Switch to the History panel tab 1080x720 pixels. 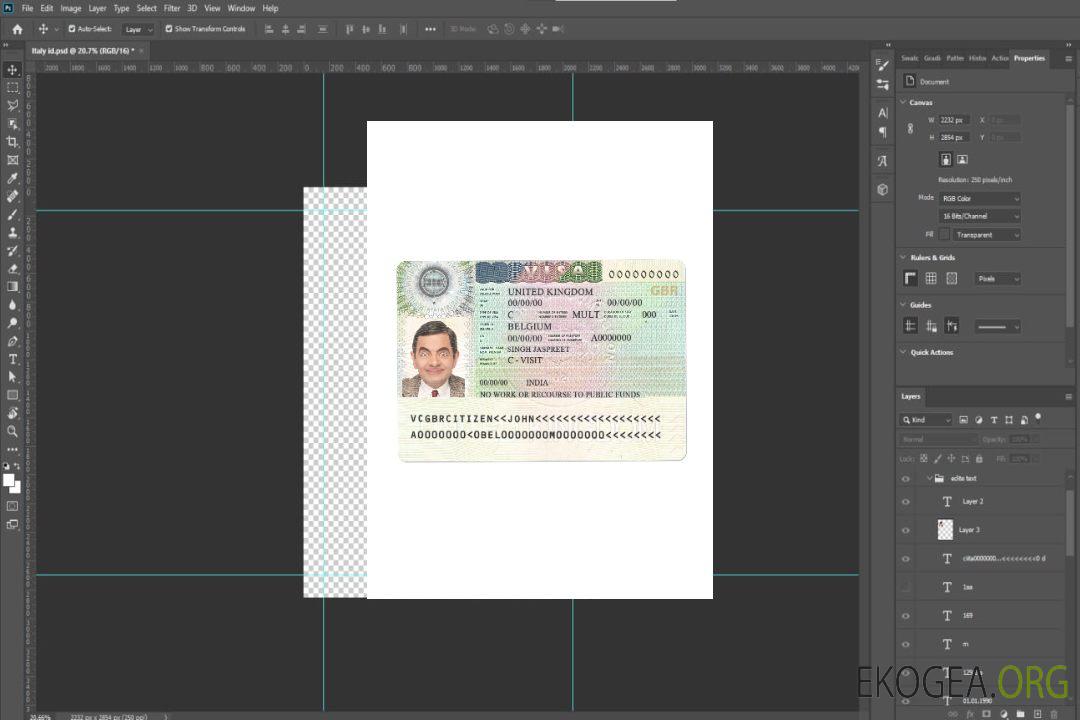pos(977,59)
